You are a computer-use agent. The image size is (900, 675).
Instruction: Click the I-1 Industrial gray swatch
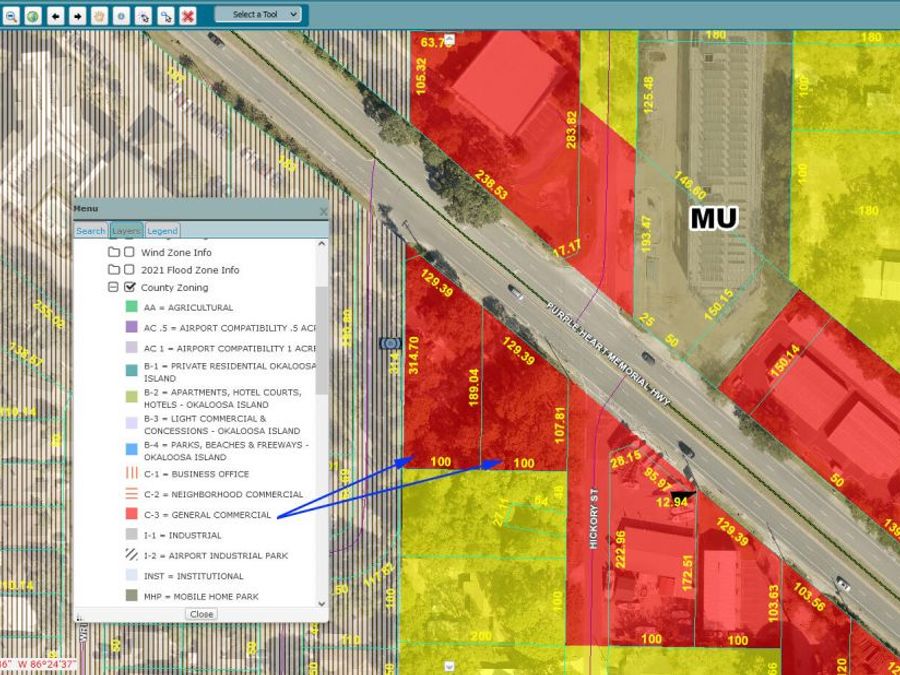[x=131, y=534]
